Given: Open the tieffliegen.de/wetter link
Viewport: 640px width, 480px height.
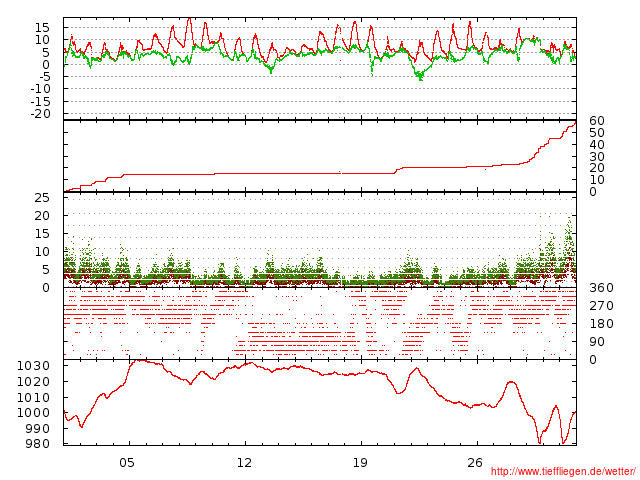Looking at the screenshot, I should pos(563,471).
